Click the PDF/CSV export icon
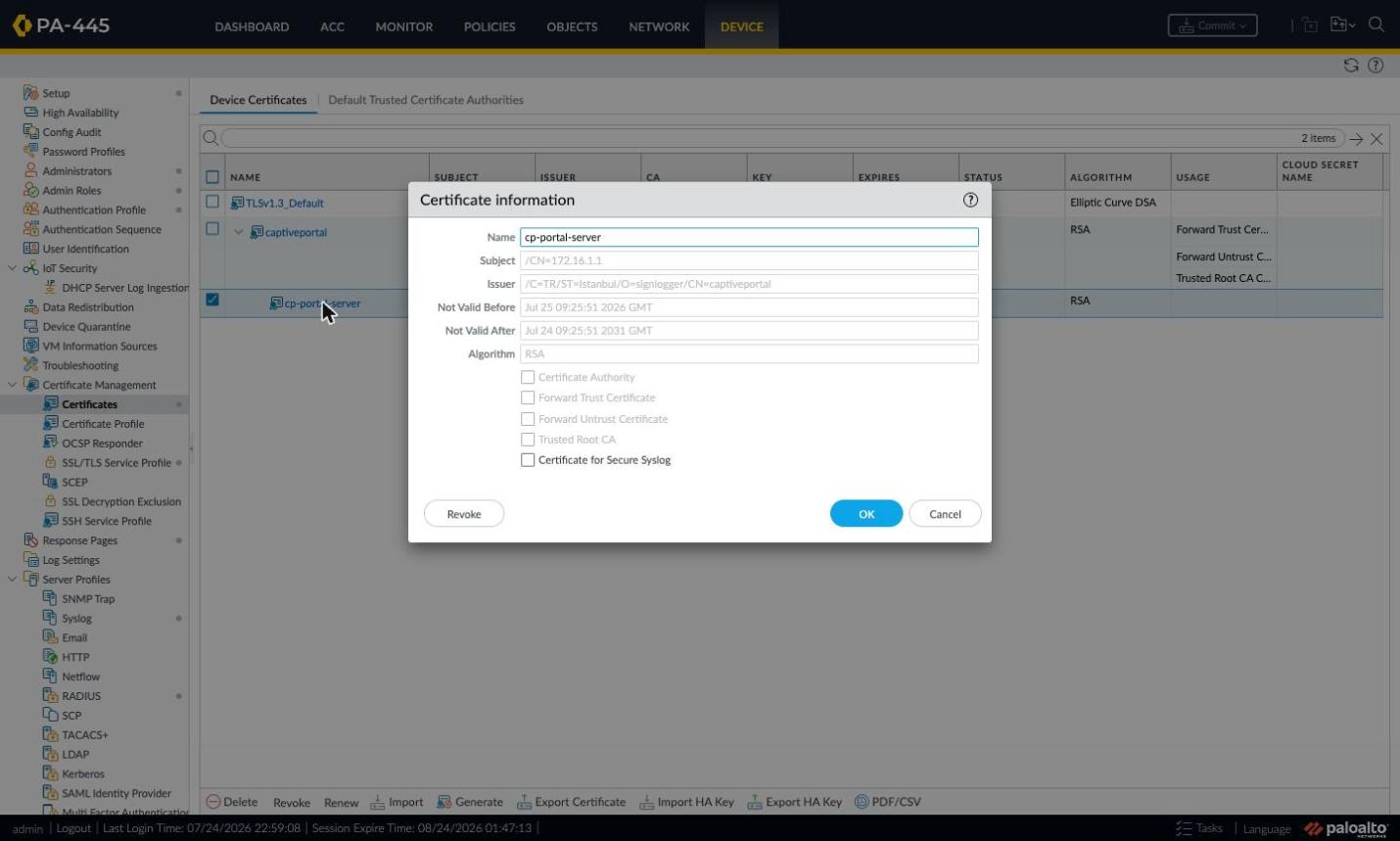Screen dimensions: 1400x841 pyautogui.click(x=862, y=802)
